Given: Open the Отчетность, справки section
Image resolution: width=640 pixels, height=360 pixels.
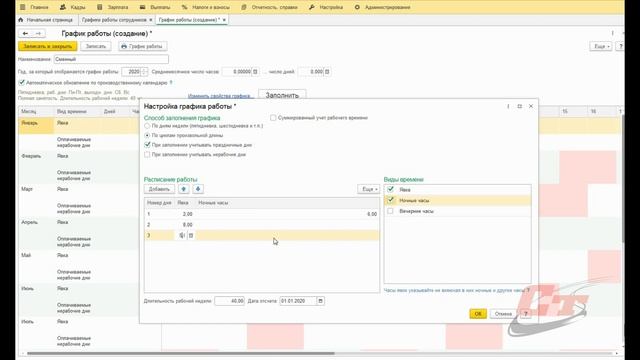Looking at the screenshot, I should coord(270,7).
